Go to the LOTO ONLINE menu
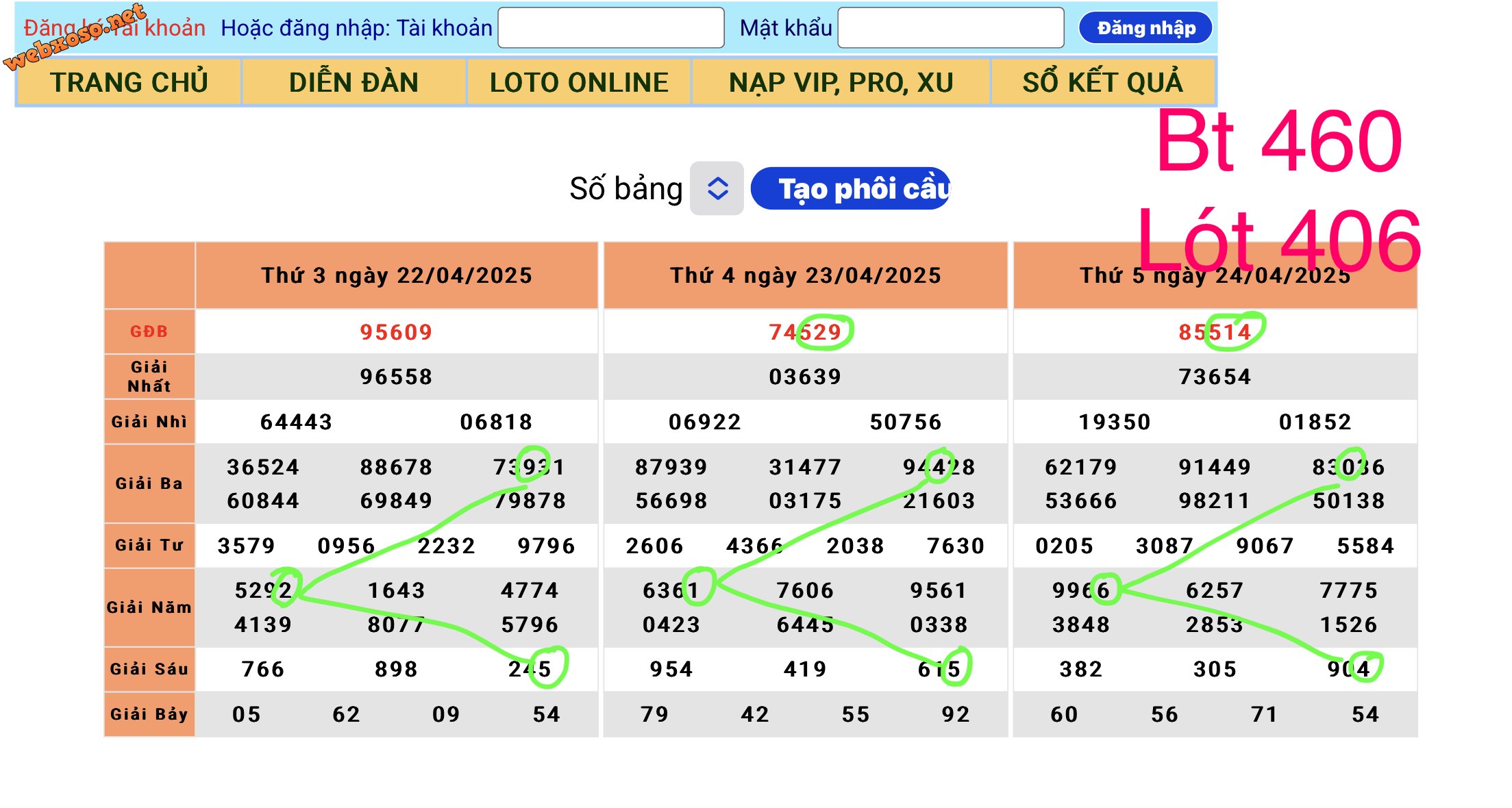Viewport: 1512px width, 808px height. pos(578,82)
